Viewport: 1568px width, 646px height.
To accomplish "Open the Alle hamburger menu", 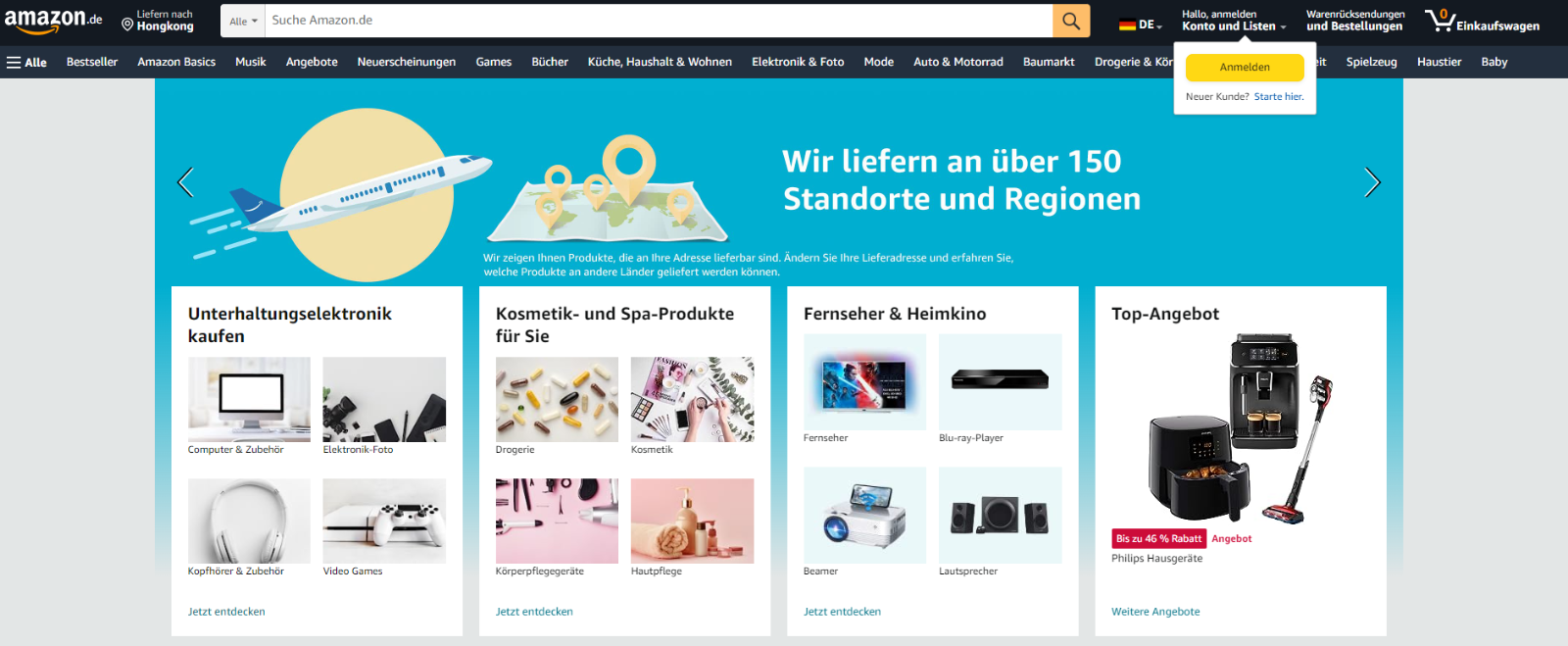I will pyautogui.click(x=26, y=62).
